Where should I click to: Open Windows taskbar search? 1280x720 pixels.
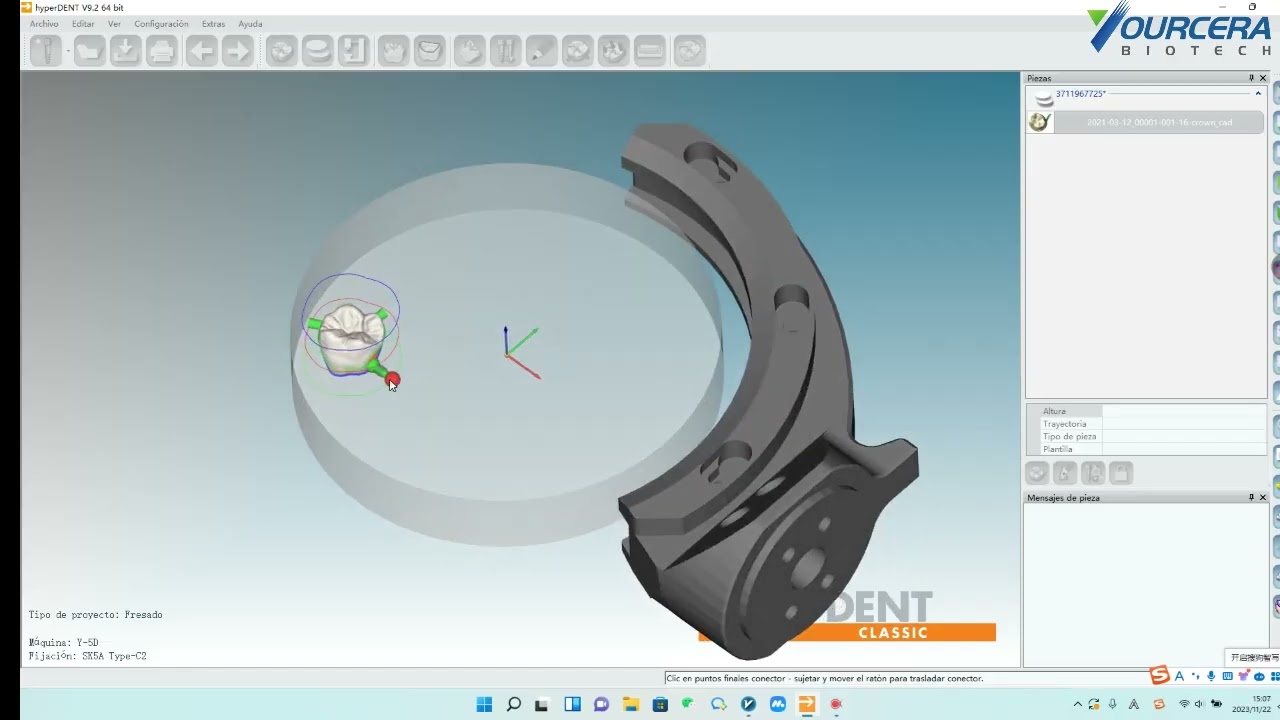point(513,704)
